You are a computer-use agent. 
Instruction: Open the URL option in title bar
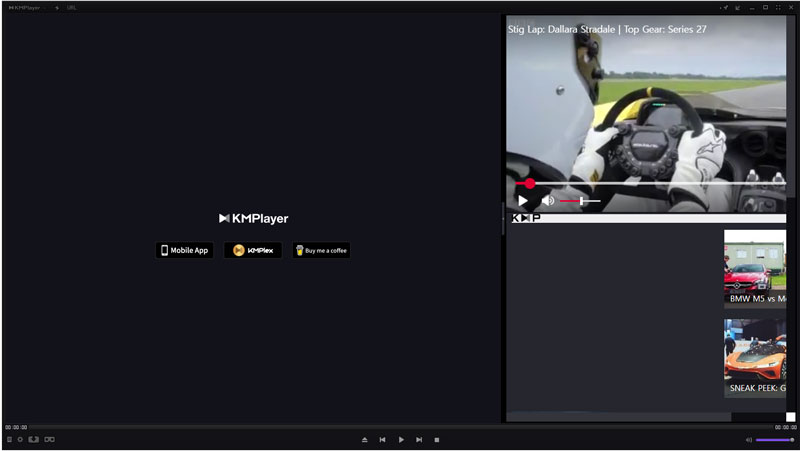[x=71, y=8]
